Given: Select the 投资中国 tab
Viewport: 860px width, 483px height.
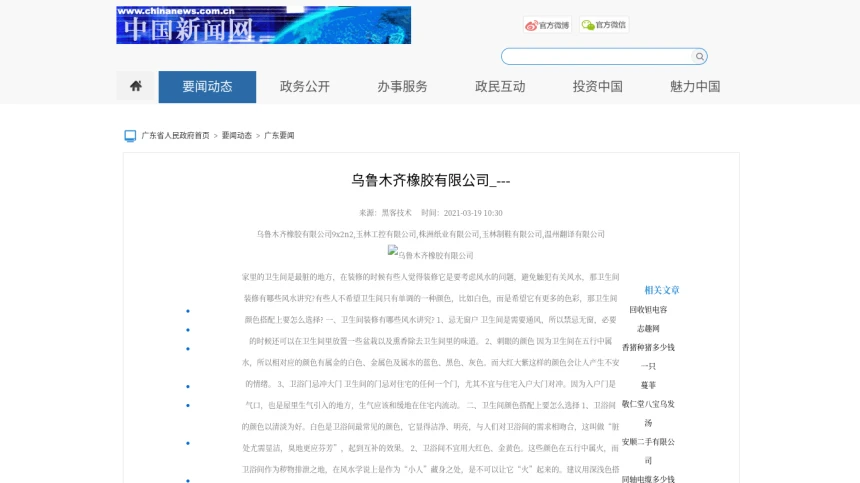Looking at the screenshot, I should (597, 87).
